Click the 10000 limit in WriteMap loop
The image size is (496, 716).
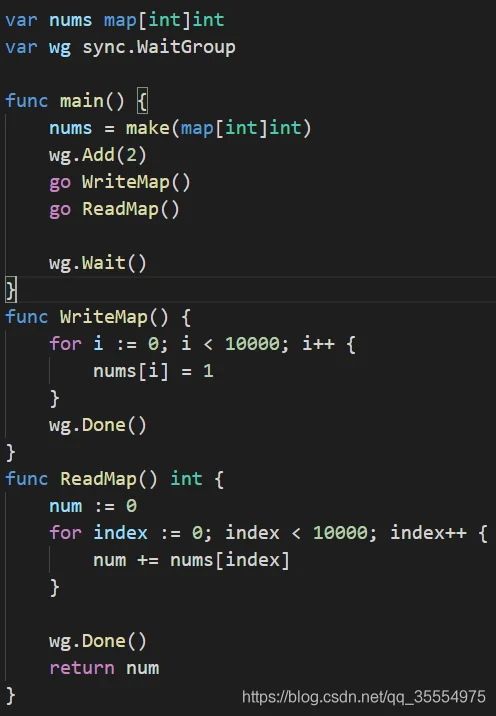252,344
